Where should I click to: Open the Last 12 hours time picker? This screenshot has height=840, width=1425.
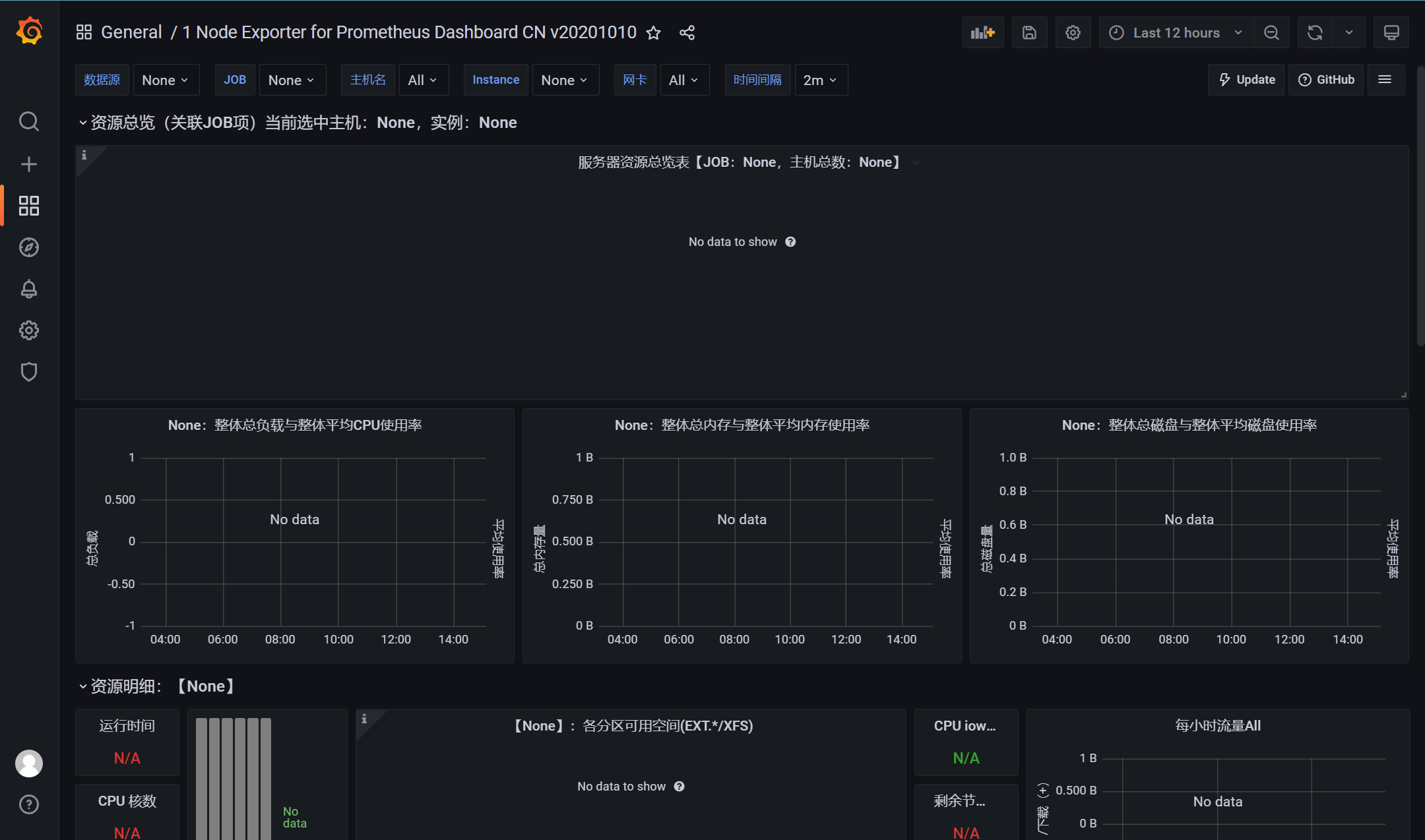(1177, 32)
